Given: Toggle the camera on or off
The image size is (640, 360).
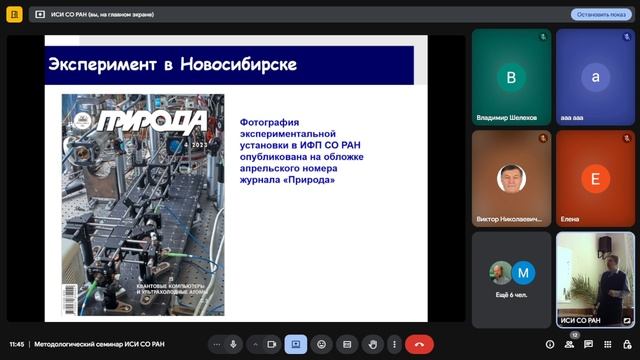Looking at the screenshot, I should (x=271, y=344).
